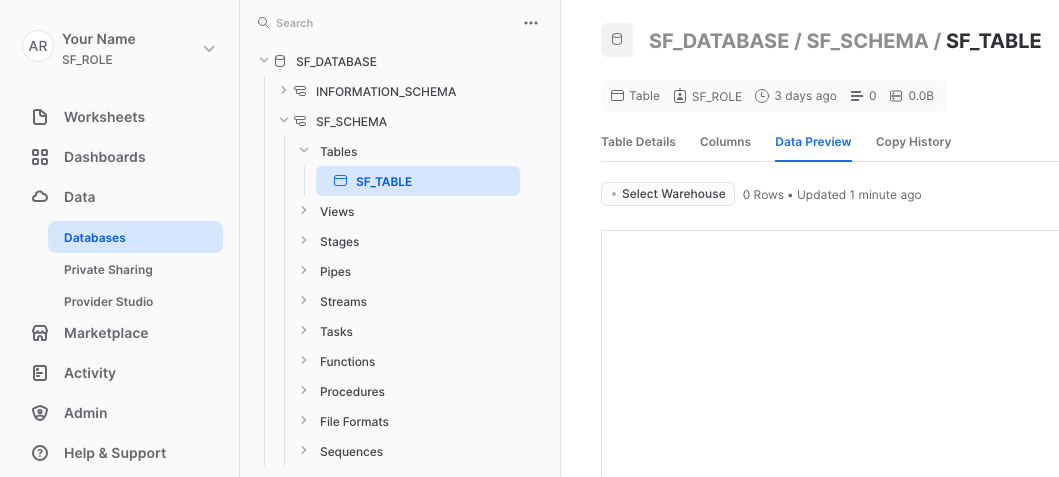1059x477 pixels.
Task: Open the Marketplace storefront icon
Action: point(40,333)
